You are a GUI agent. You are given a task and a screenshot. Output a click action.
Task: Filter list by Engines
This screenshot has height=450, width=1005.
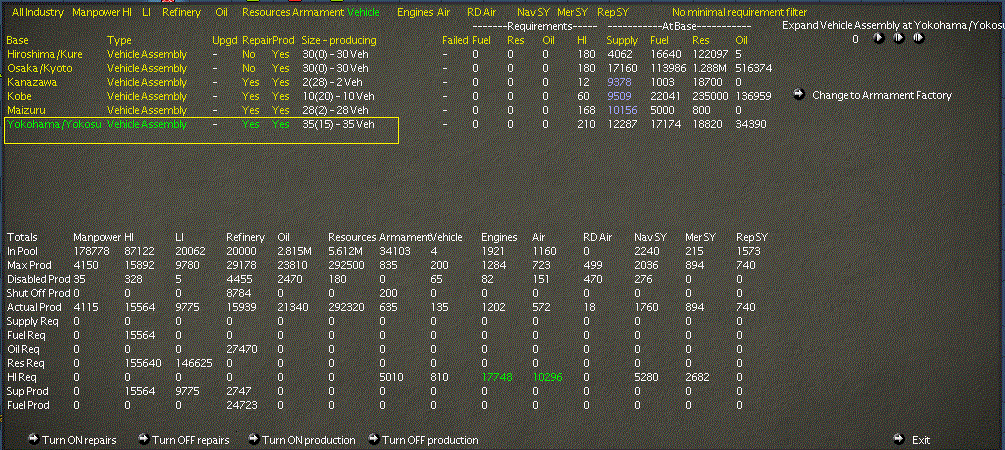tap(415, 12)
